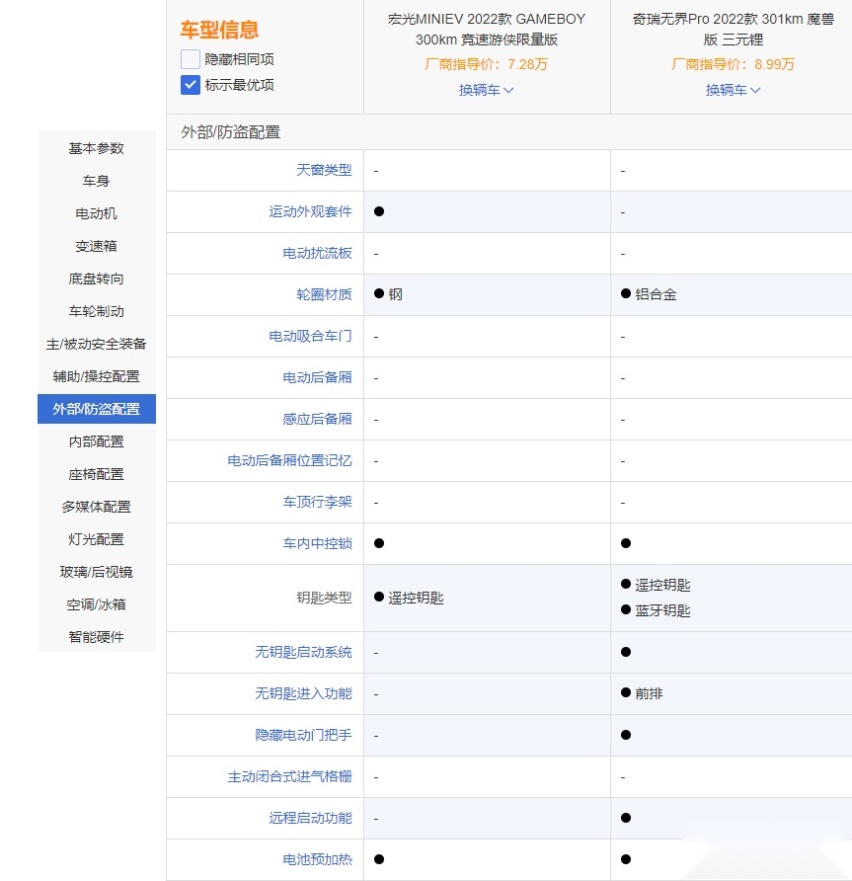Select 玻璃/后视镜 in sidebar
This screenshot has width=852, height=881.
(x=96, y=572)
